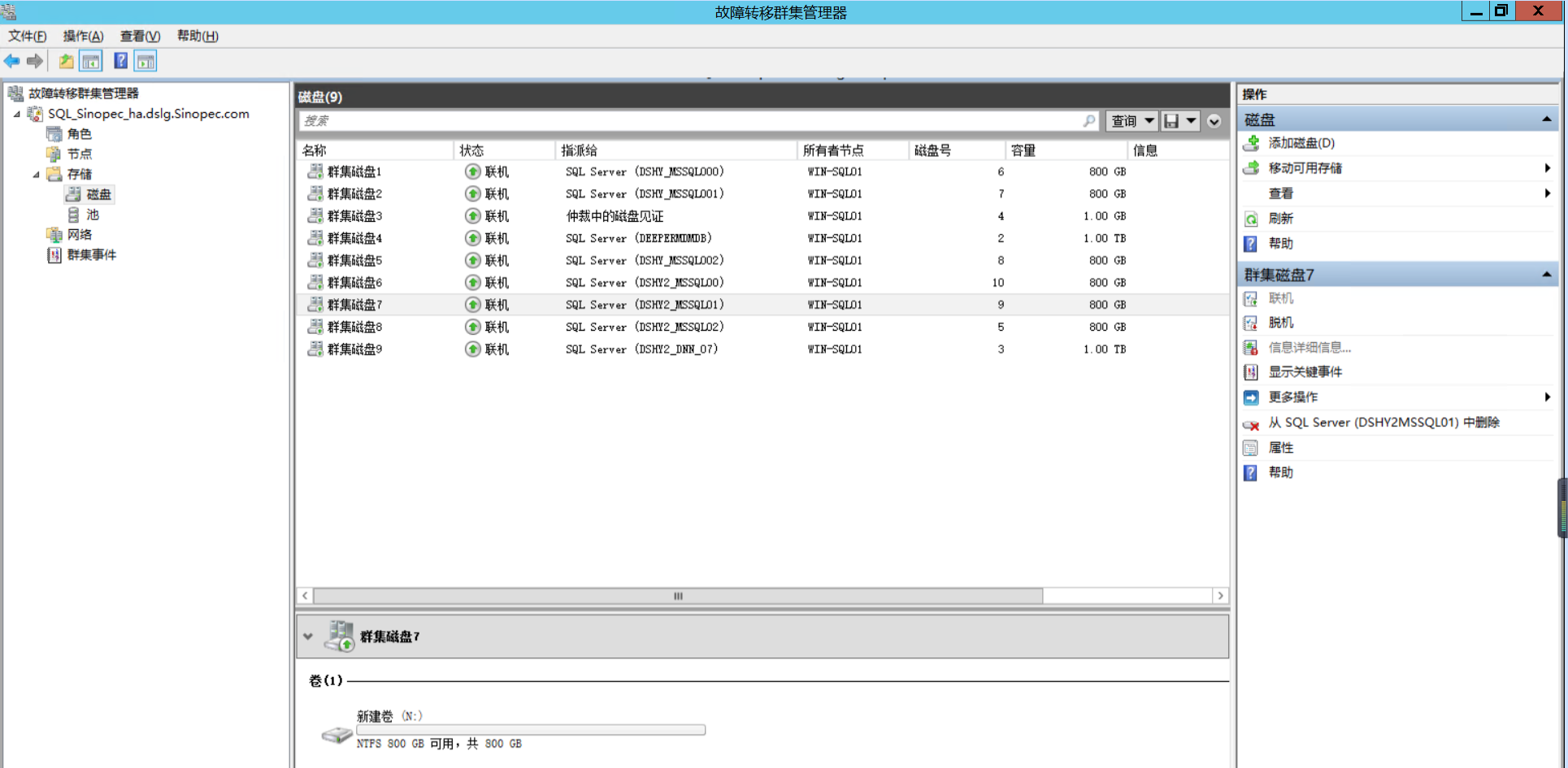
Task: Sort by 容量 column header
Action: pyautogui.click(x=1066, y=150)
